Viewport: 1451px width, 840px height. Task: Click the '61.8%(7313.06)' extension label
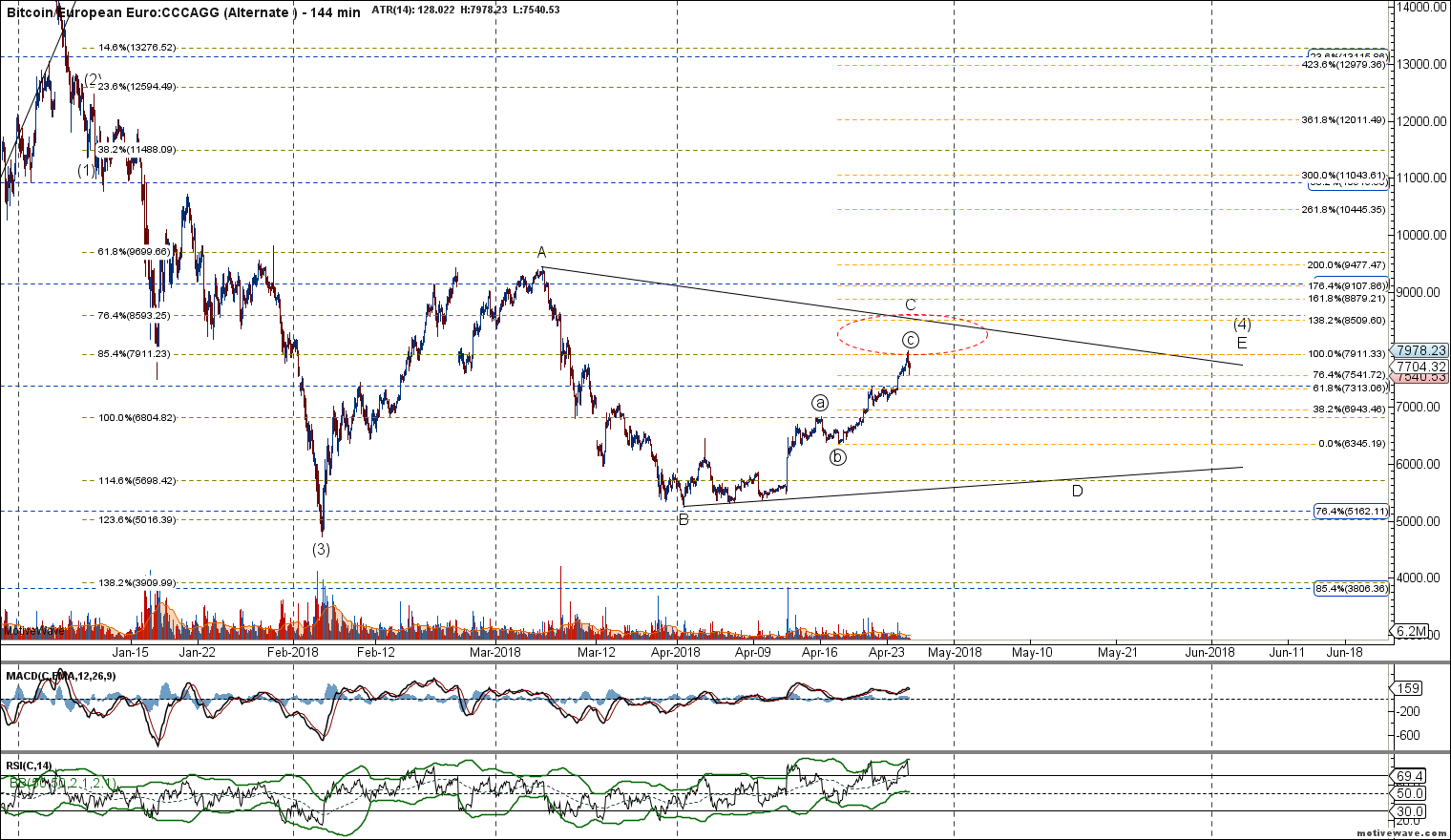click(x=1350, y=388)
